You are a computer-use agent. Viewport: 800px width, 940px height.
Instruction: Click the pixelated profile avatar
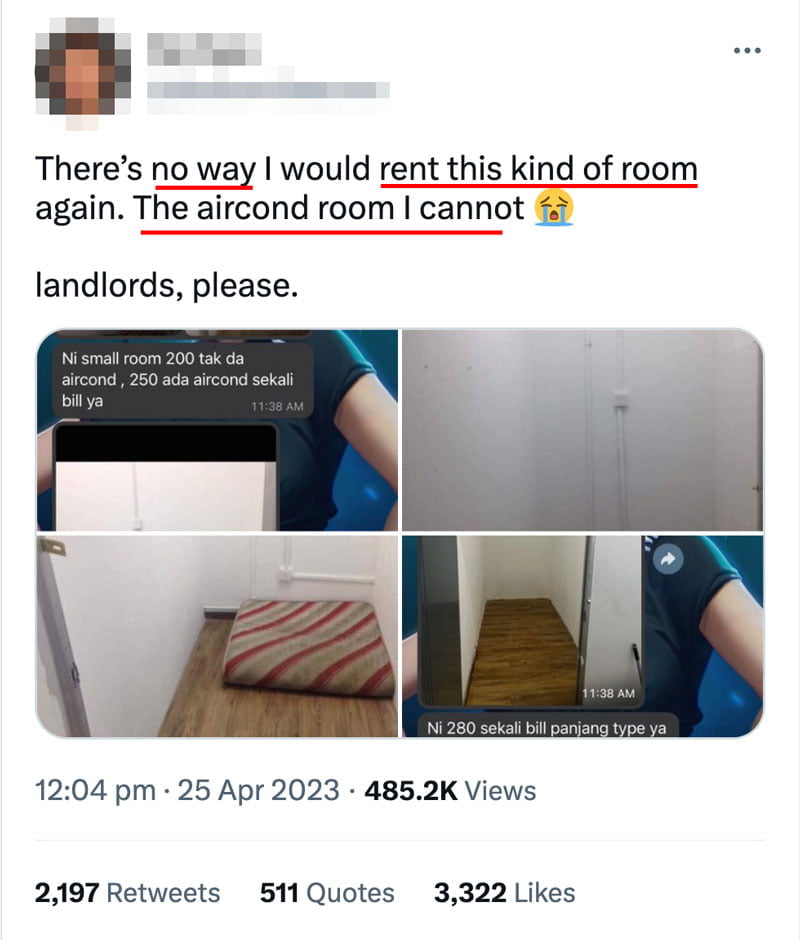point(83,71)
